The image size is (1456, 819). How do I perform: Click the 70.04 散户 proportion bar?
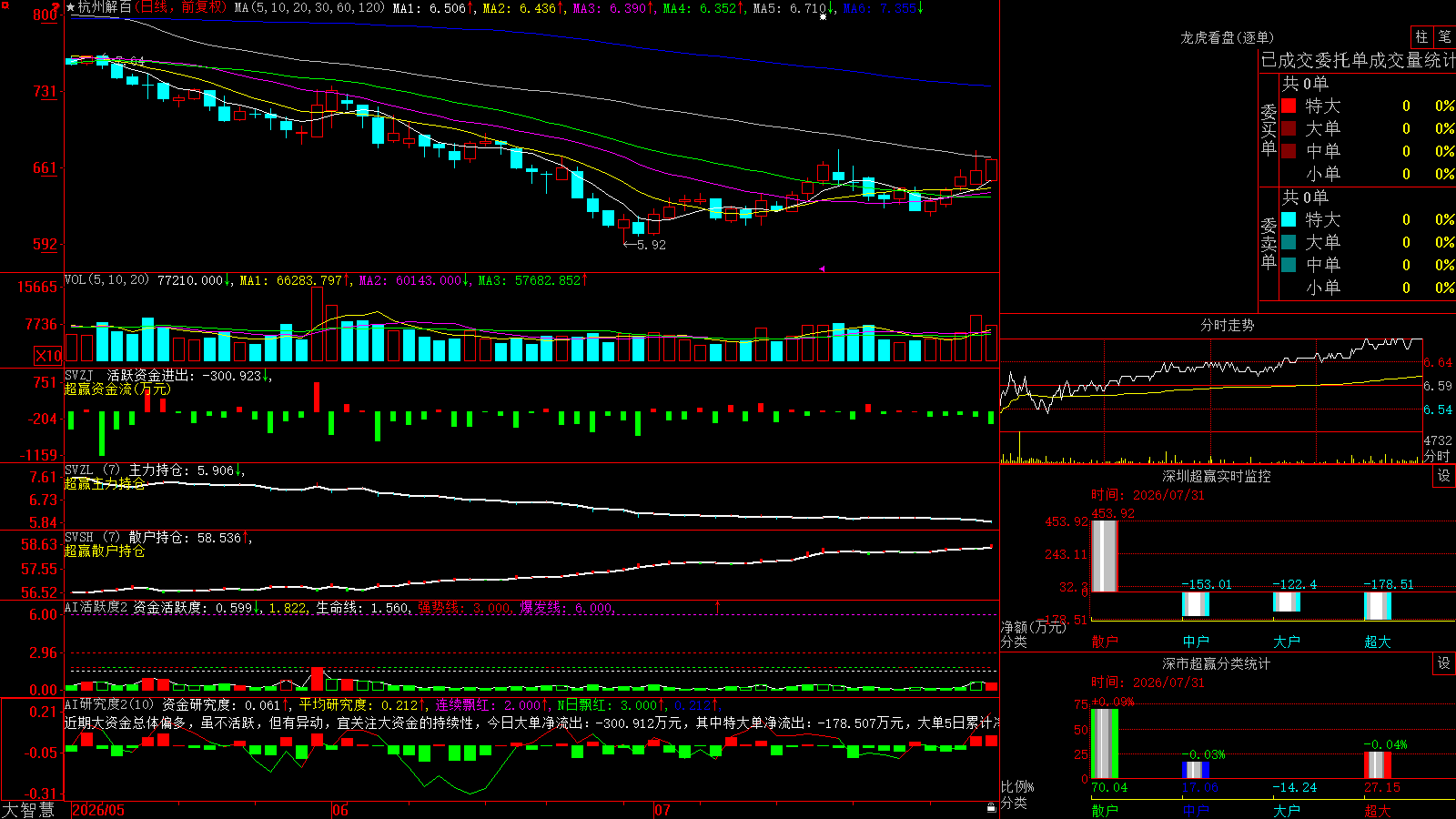(x=1105, y=743)
